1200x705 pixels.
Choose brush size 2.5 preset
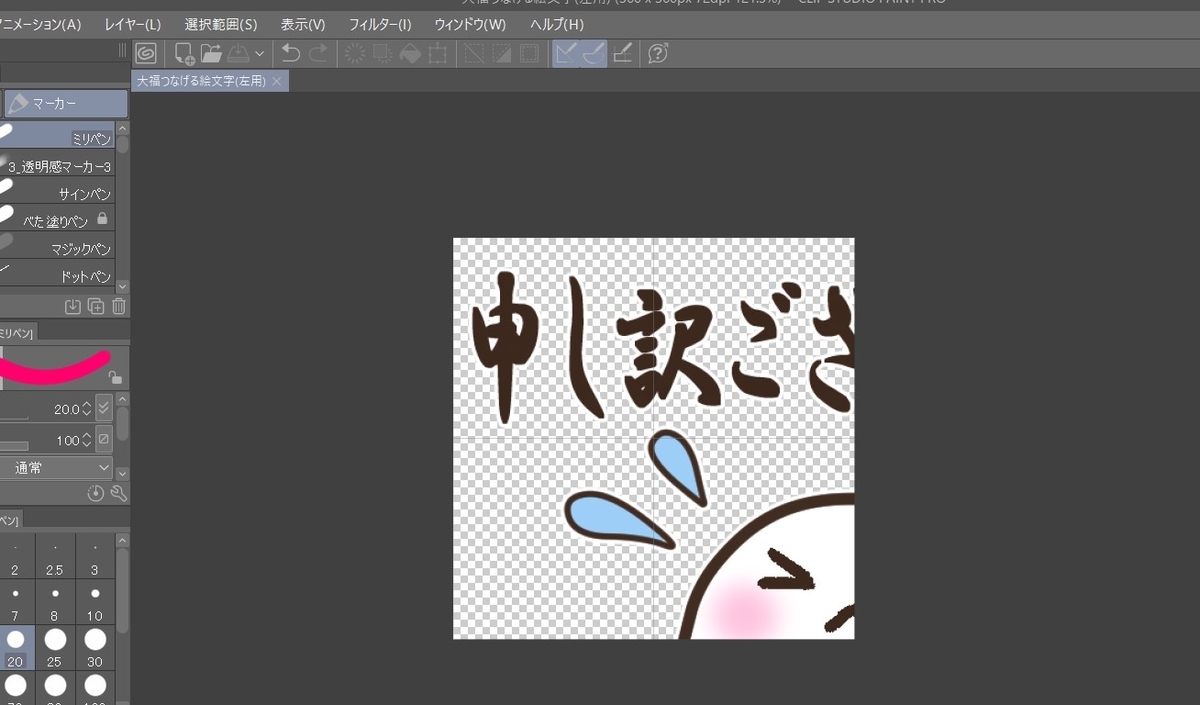click(55, 558)
